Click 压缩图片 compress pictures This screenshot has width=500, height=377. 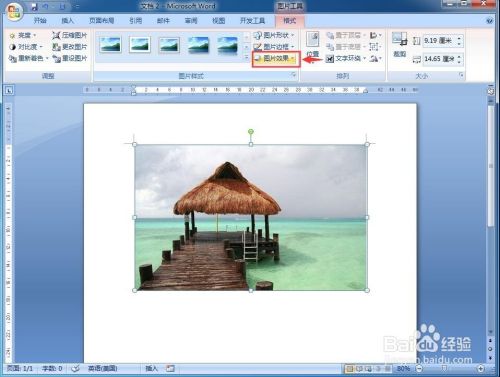70,35
